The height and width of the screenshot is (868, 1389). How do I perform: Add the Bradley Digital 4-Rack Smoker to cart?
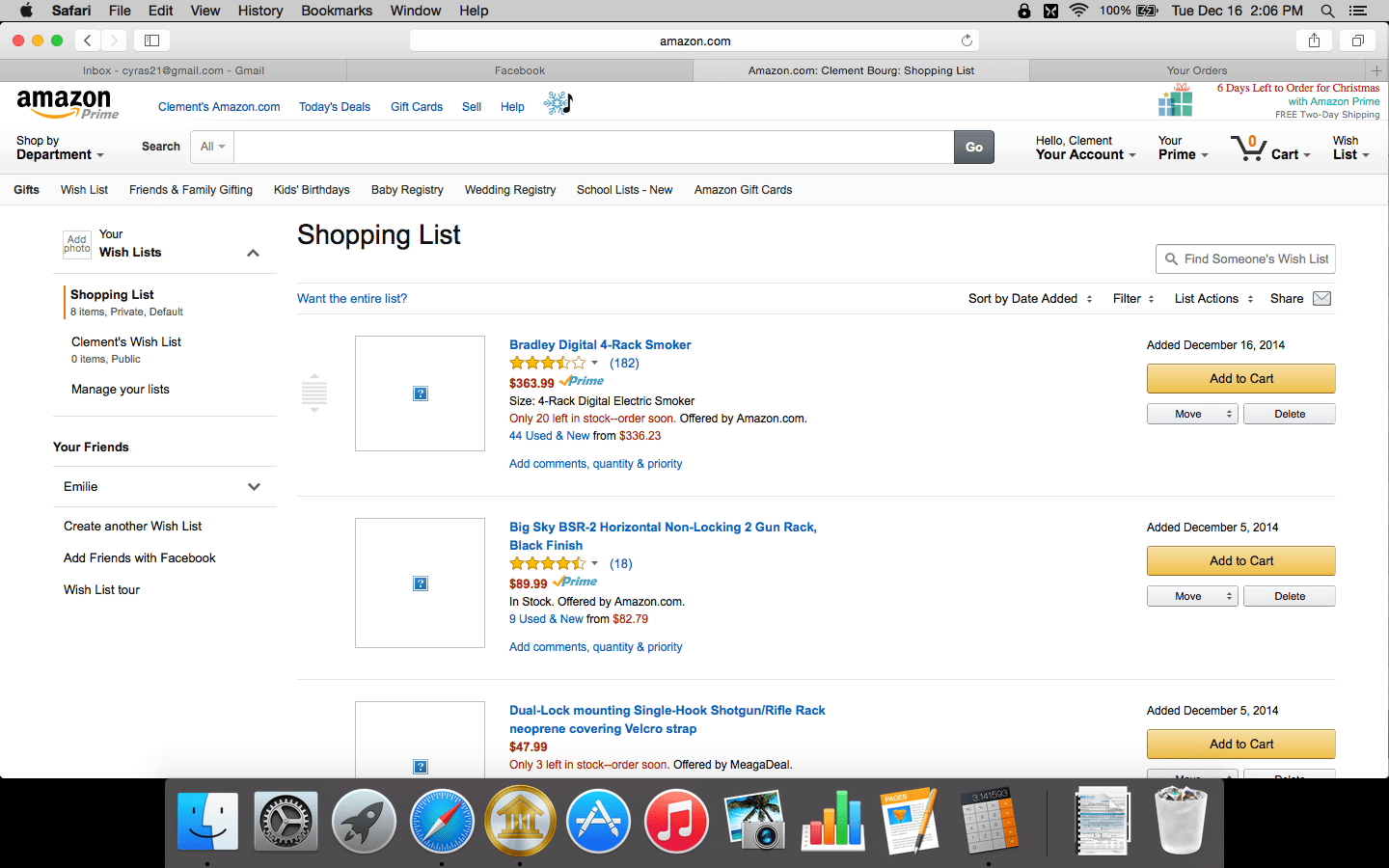click(1240, 378)
